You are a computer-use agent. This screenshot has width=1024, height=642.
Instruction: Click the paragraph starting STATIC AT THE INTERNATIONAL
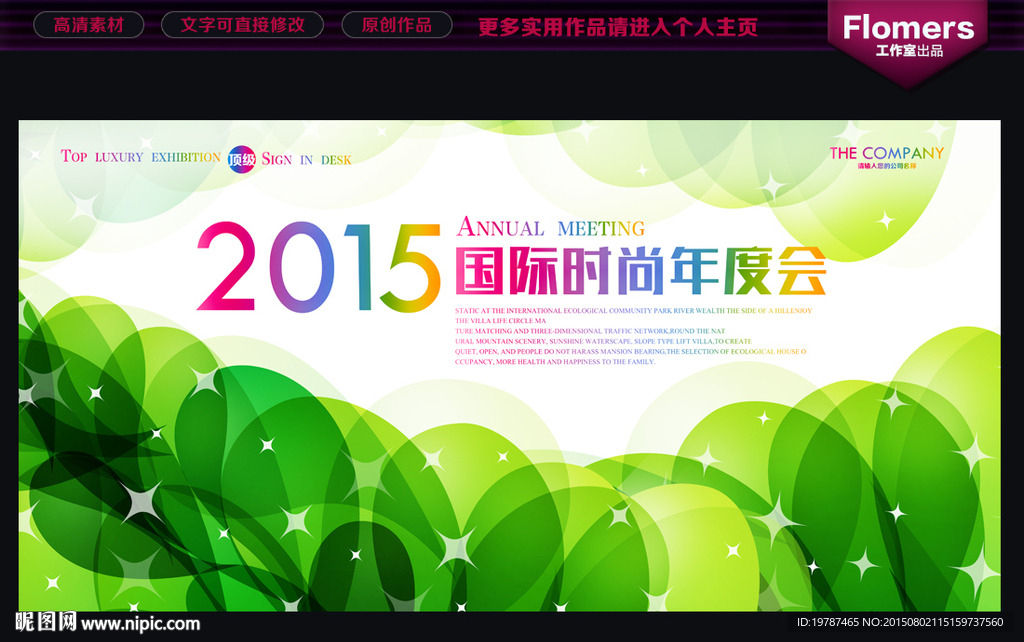(x=633, y=336)
